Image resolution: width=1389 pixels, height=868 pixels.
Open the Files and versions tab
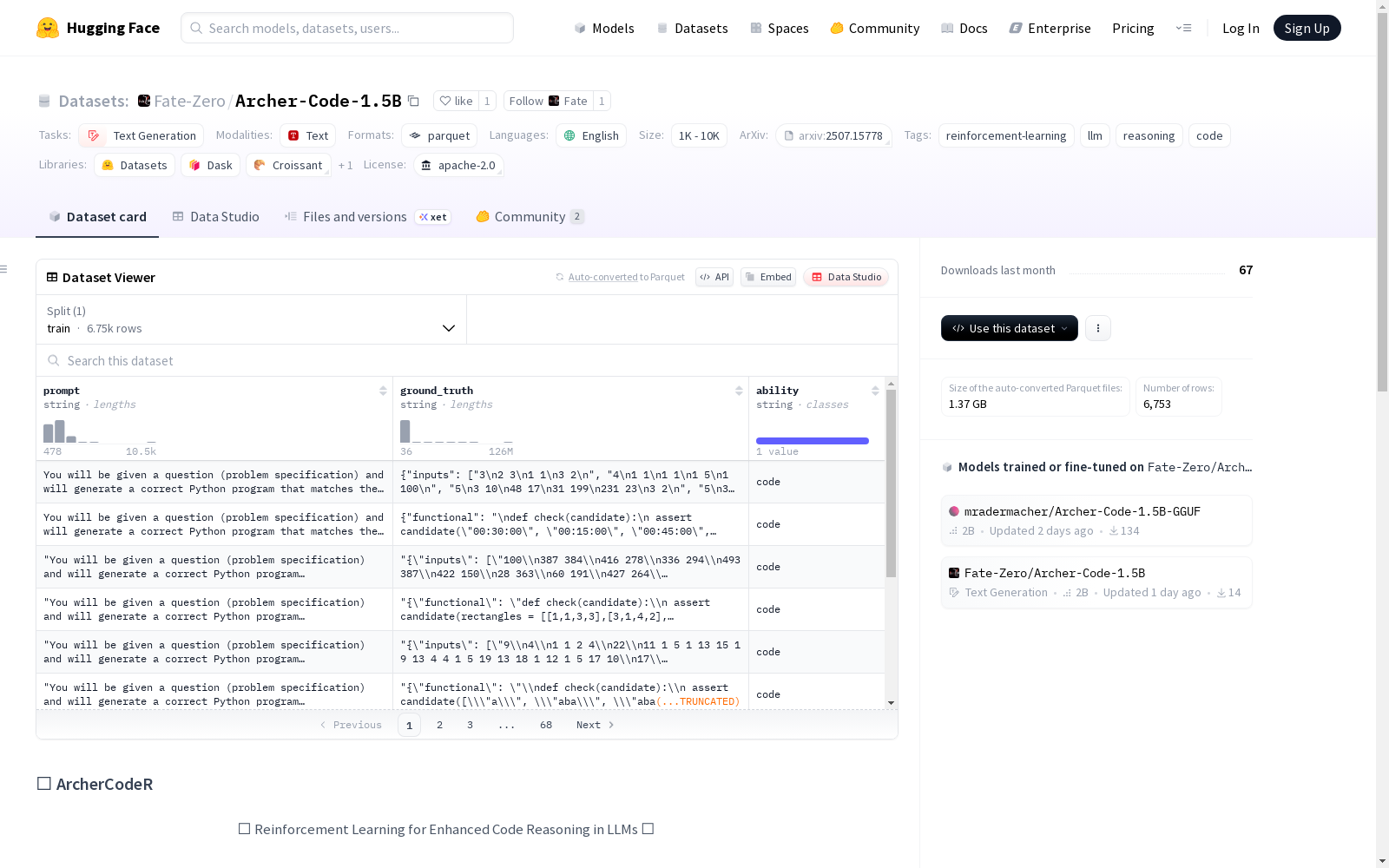[368, 217]
